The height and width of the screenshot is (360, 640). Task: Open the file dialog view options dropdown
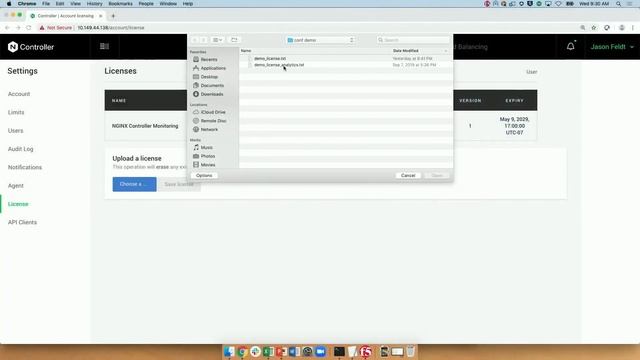pos(218,40)
